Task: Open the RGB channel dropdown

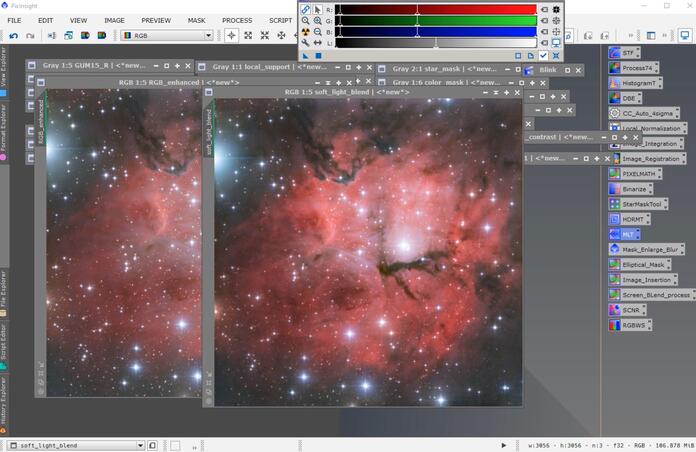Action: [x=167, y=36]
